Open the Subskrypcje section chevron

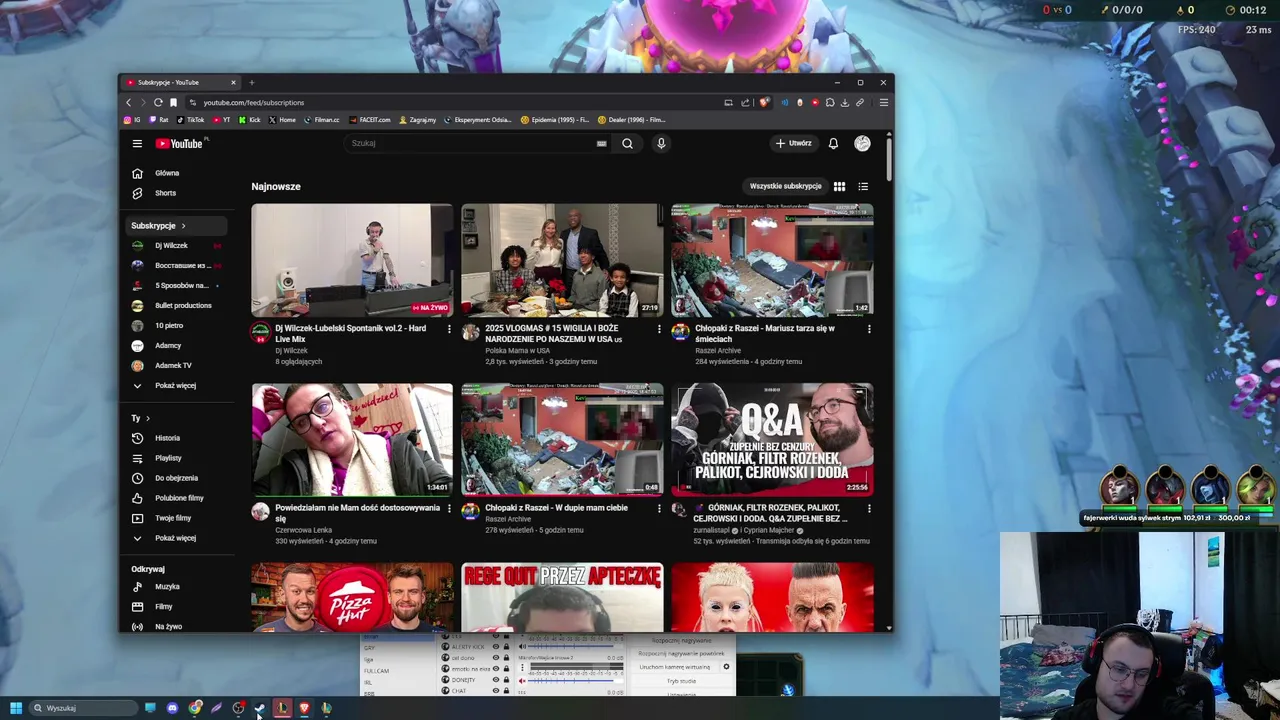tap(183, 226)
